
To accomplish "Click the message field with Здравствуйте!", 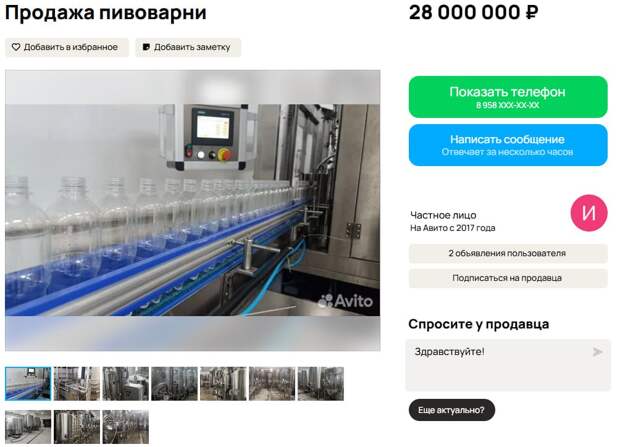I will [508, 365].
